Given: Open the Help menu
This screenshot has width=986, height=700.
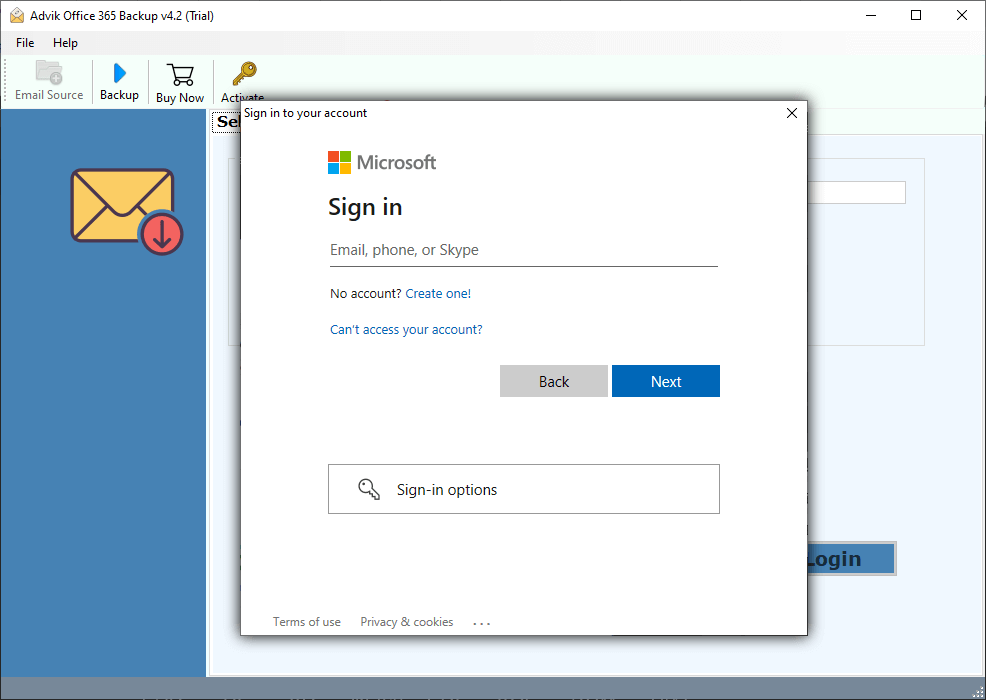Looking at the screenshot, I should point(65,43).
